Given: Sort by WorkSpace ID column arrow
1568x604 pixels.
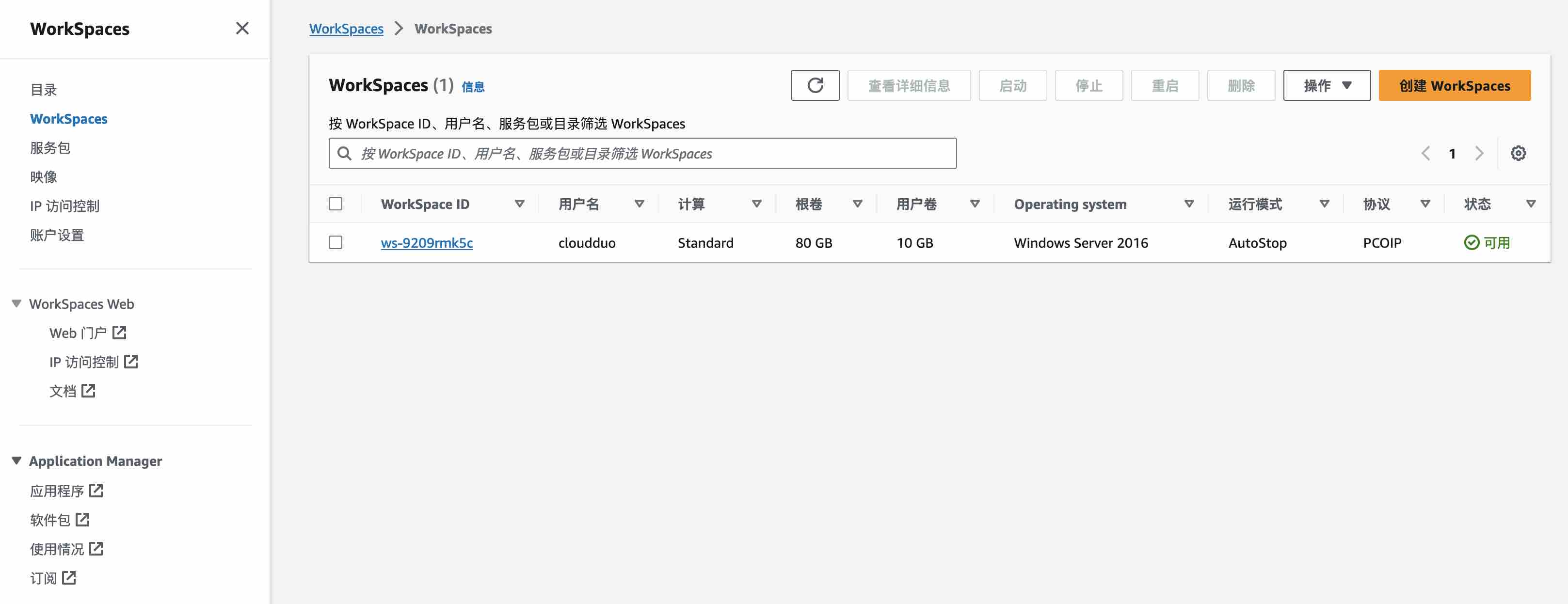Looking at the screenshot, I should (519, 204).
